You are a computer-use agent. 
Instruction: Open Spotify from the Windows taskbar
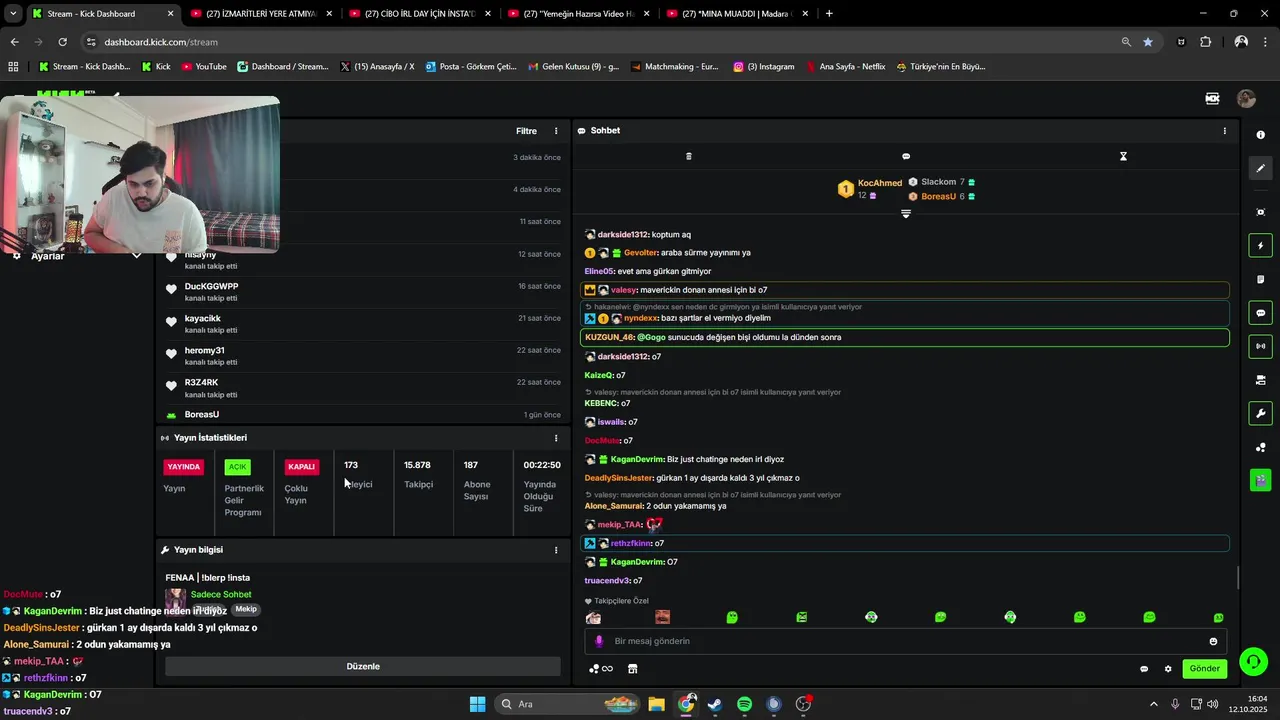(x=744, y=704)
